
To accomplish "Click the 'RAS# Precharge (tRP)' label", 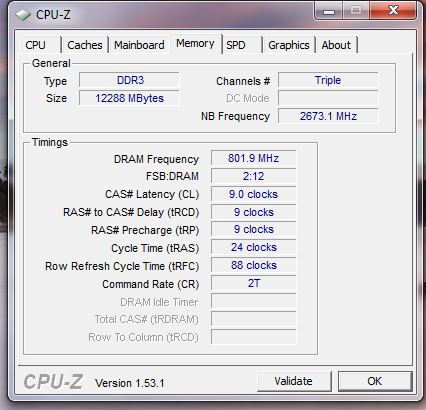I will pyautogui.click(x=145, y=230).
